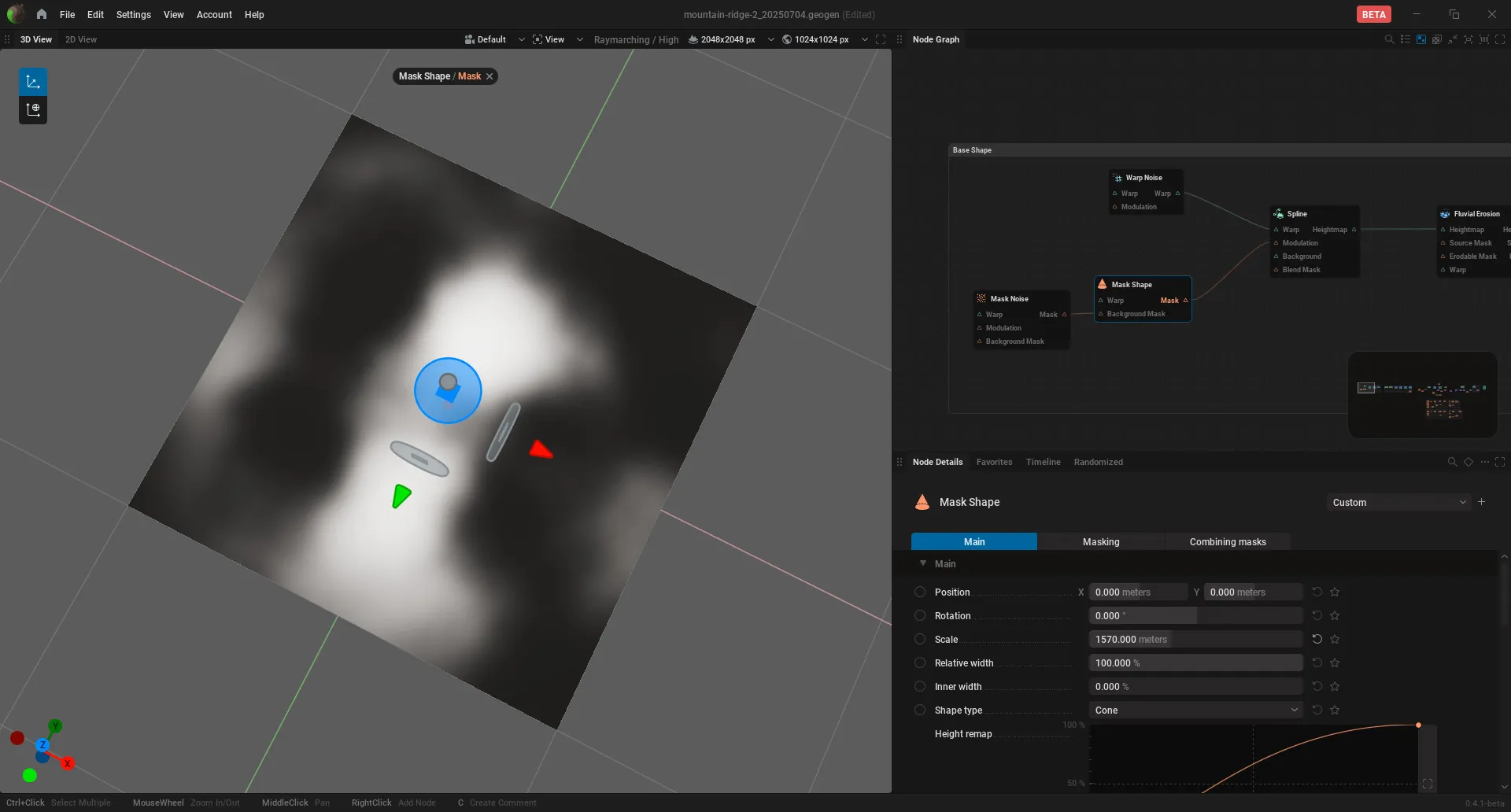This screenshot has height=812, width=1511.
Task: Toggle the Position animation circle
Action: pos(919,592)
